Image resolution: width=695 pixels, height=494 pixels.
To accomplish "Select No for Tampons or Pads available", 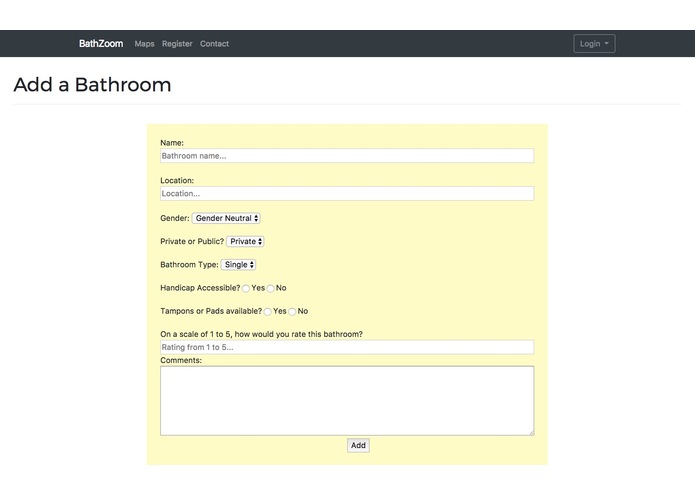I will [292, 311].
